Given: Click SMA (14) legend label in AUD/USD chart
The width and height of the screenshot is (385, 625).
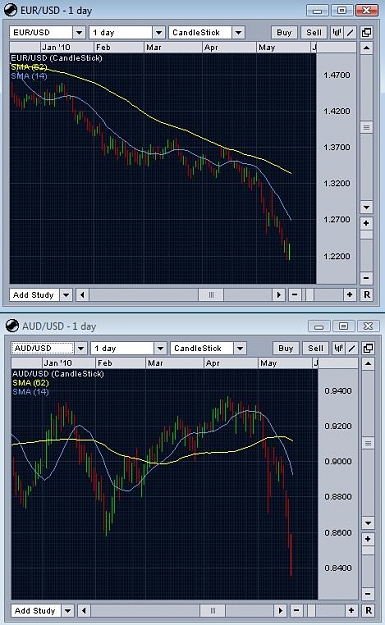Looking at the screenshot, I should tap(31, 392).
